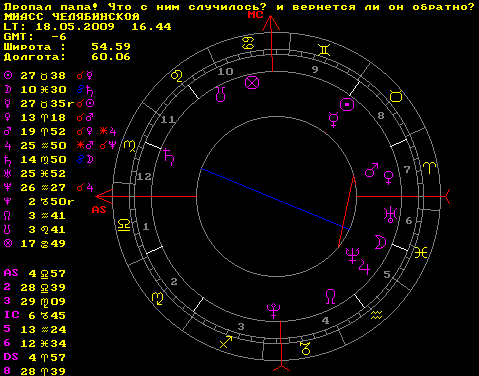
Task: Click the Pluto glyph above the IC line
Action: pos(274,311)
